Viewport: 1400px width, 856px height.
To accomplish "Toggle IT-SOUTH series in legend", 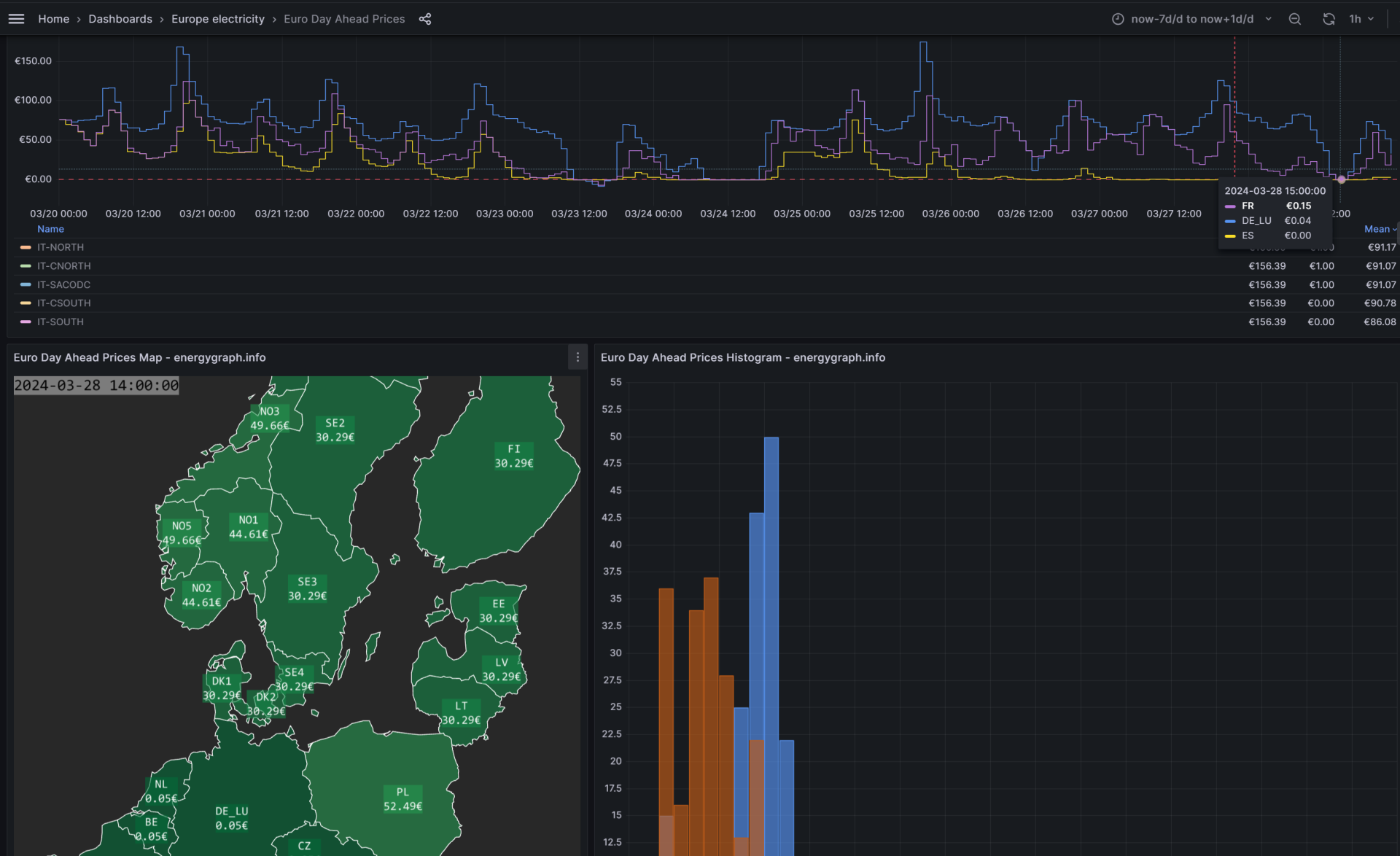I will point(61,322).
